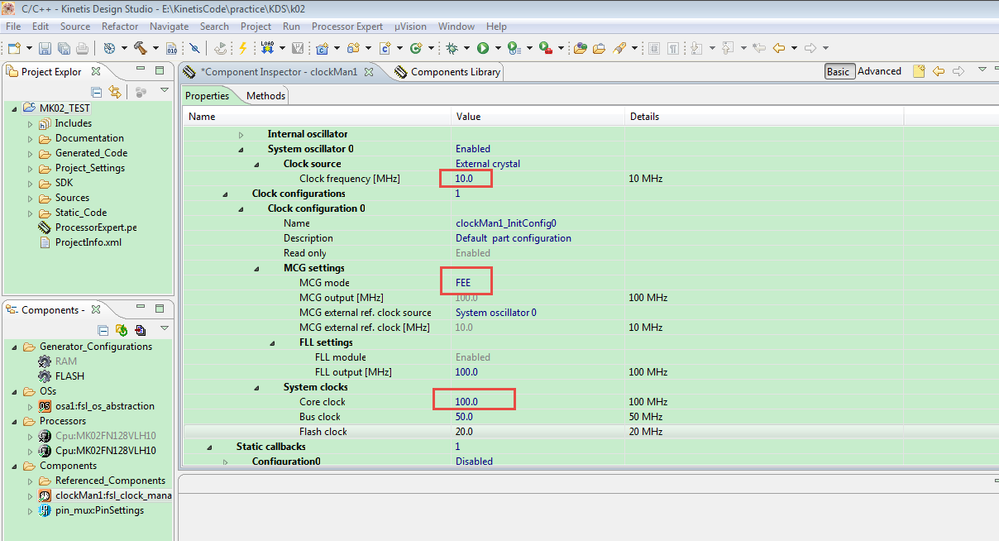Expand the Generated_Code folder

coord(30,154)
